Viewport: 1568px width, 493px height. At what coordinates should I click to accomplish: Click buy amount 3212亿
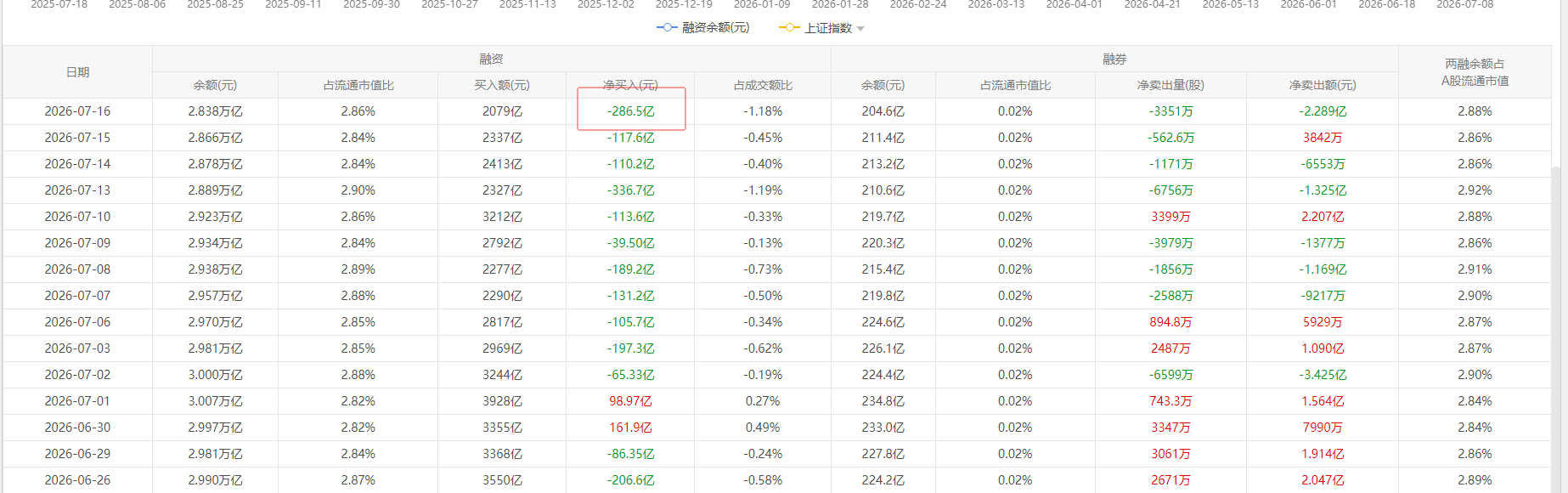tap(502, 217)
